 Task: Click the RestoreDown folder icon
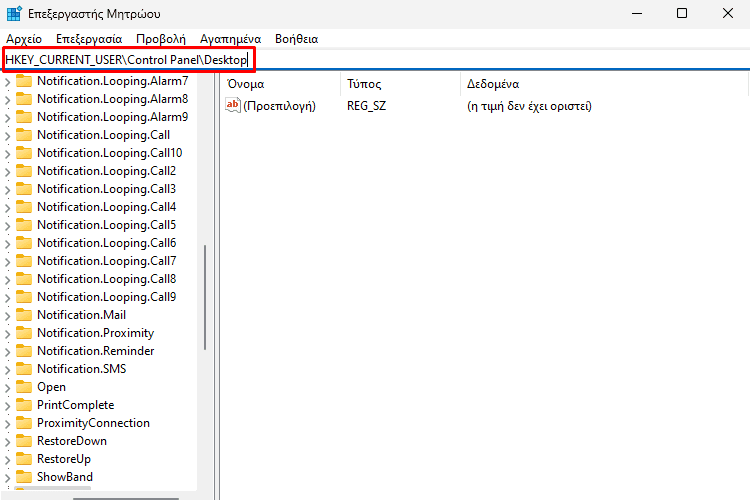[24, 441]
